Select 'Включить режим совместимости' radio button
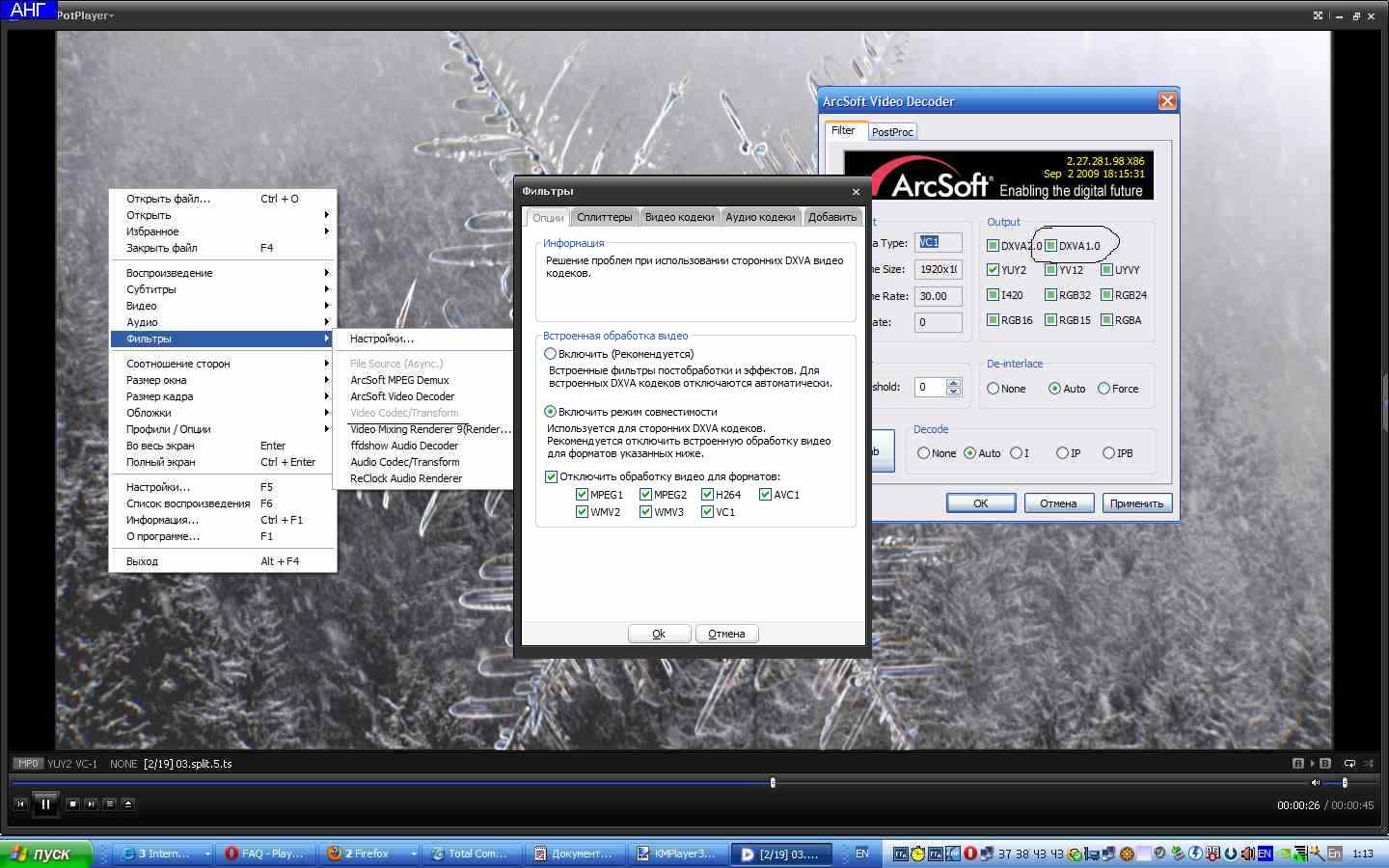 point(550,412)
